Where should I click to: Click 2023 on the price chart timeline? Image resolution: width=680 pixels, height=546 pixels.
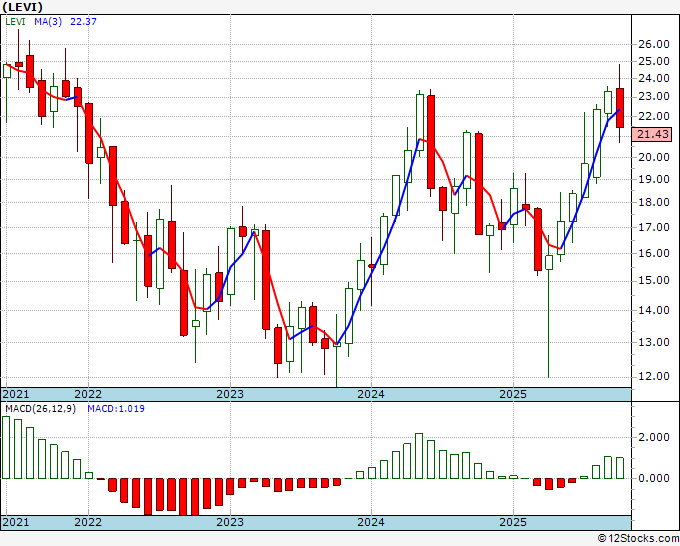[230, 394]
